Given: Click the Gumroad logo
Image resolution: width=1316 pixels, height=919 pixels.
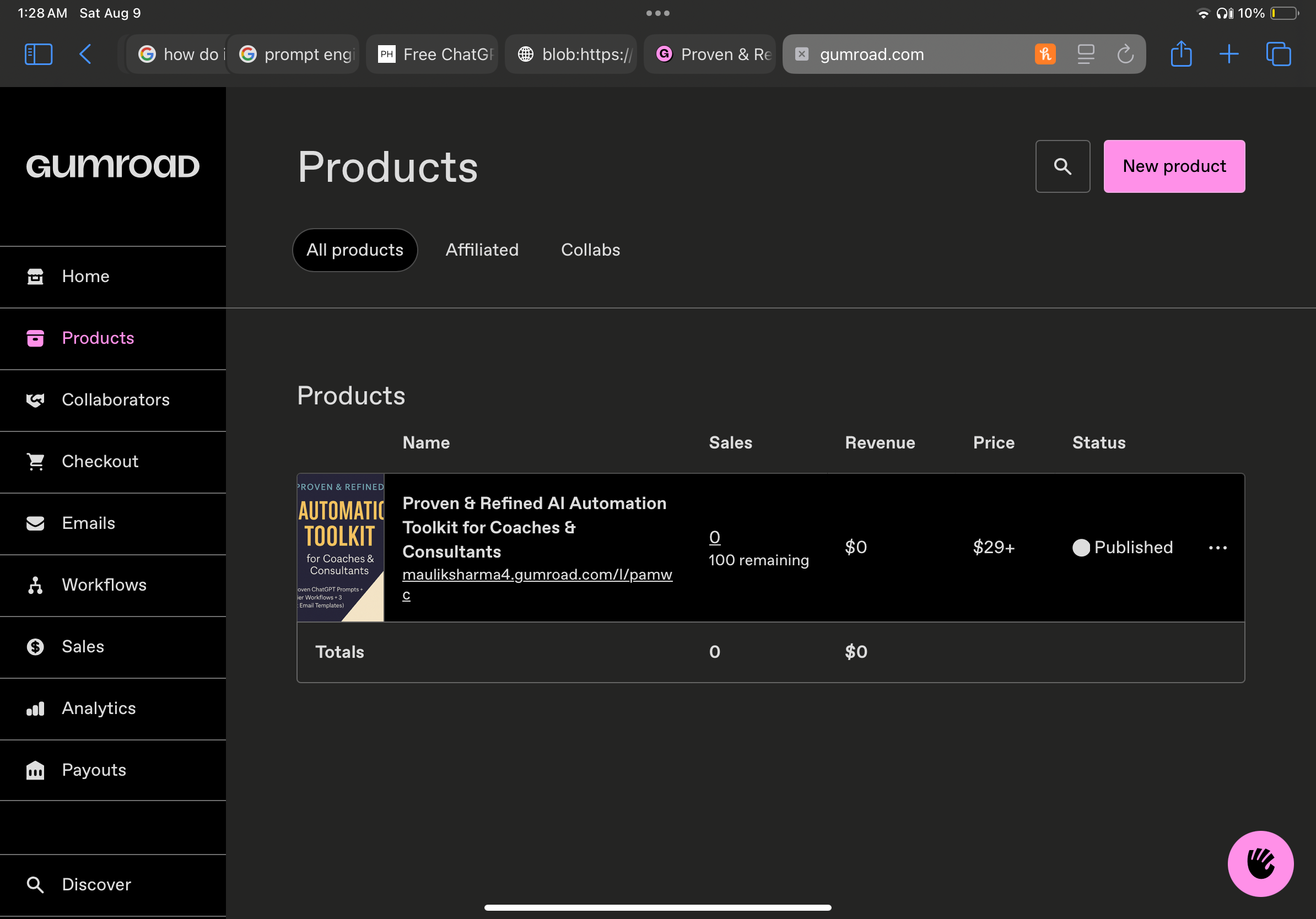Looking at the screenshot, I should (x=113, y=166).
